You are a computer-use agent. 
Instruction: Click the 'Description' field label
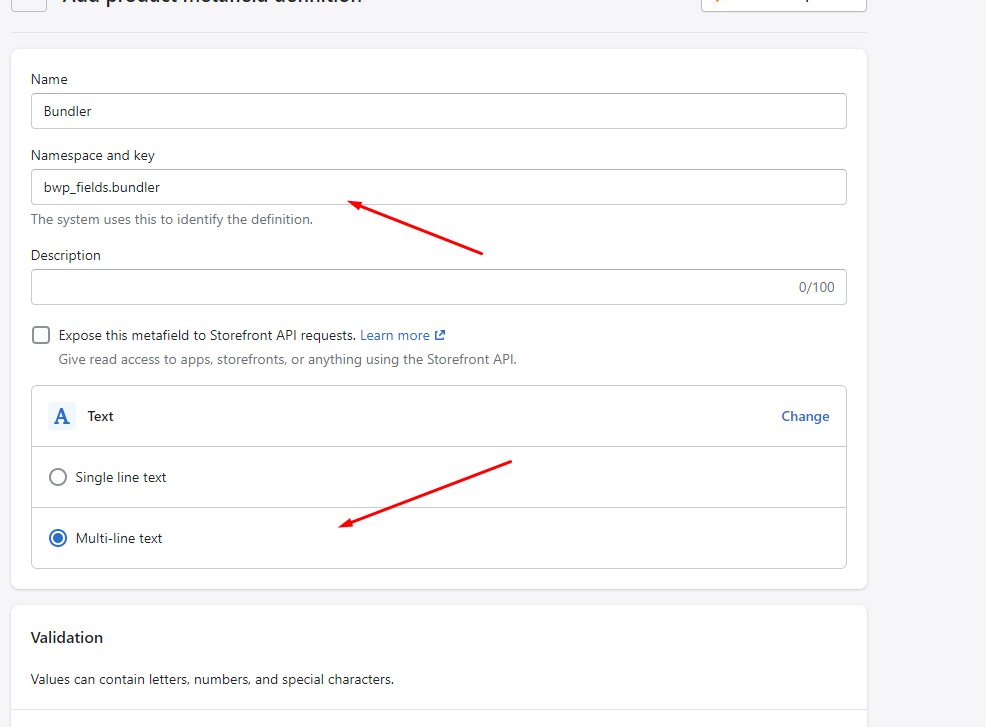tap(66, 255)
